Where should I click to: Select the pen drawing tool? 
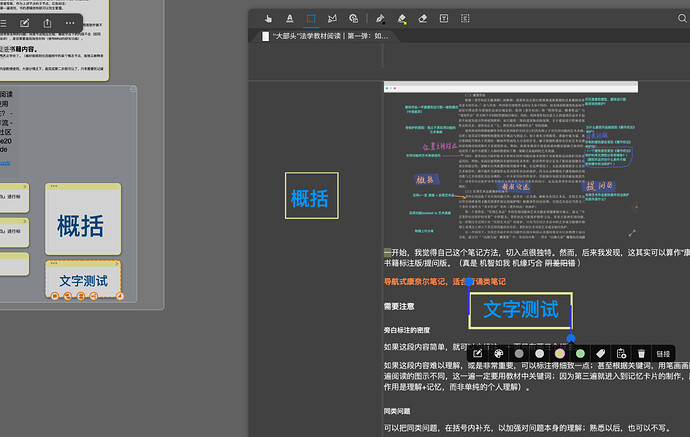(x=380, y=18)
